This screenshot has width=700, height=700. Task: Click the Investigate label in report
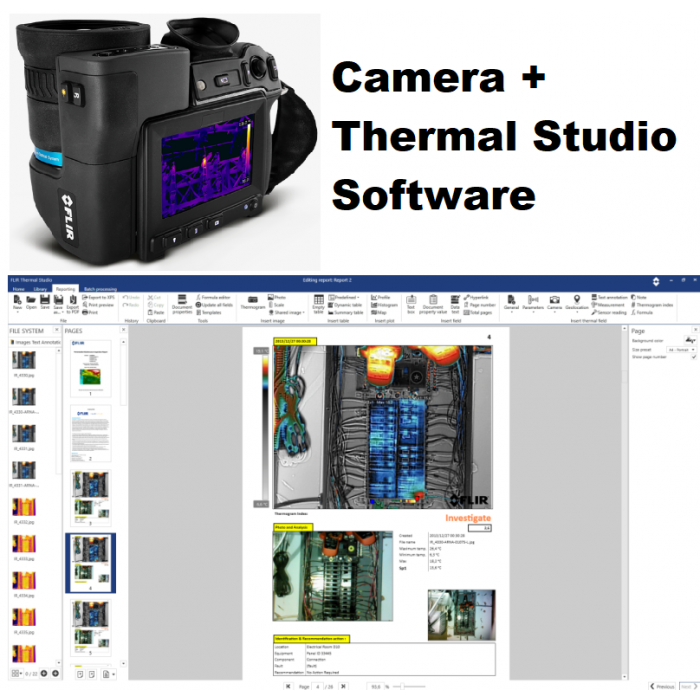tap(468, 518)
